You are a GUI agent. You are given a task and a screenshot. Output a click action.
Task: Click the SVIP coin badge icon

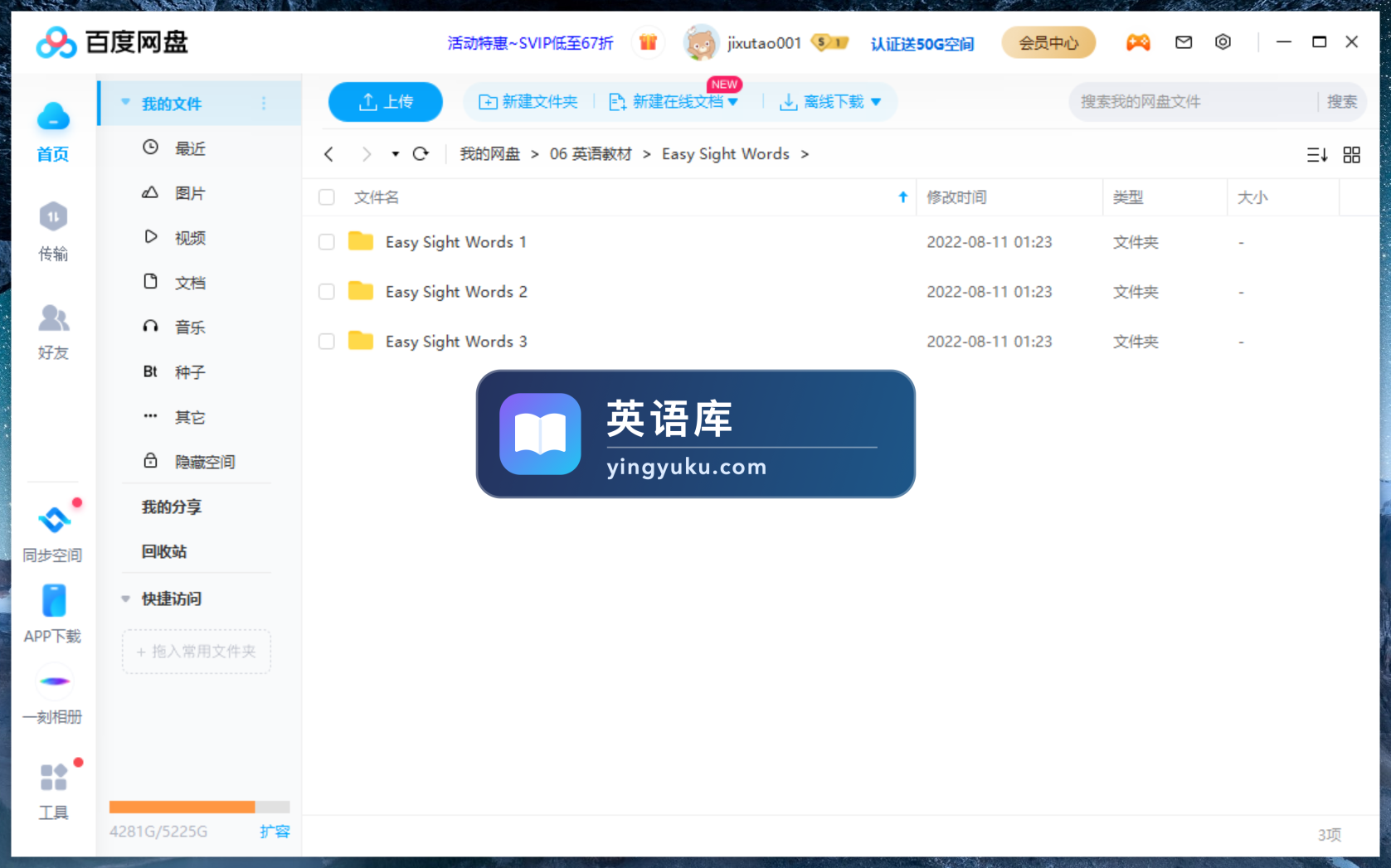coord(829,42)
